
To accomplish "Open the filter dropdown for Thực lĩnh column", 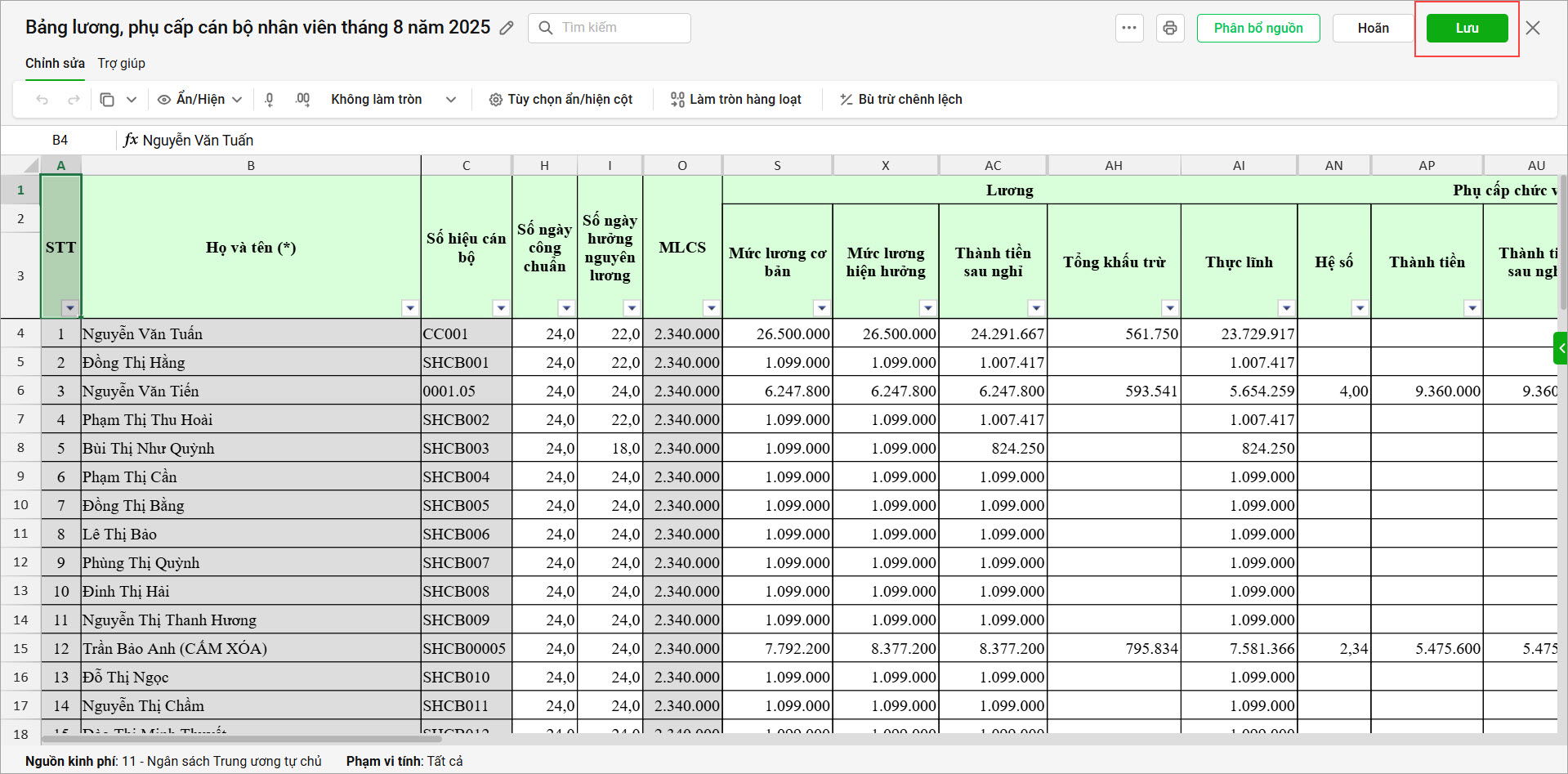I will [1286, 308].
